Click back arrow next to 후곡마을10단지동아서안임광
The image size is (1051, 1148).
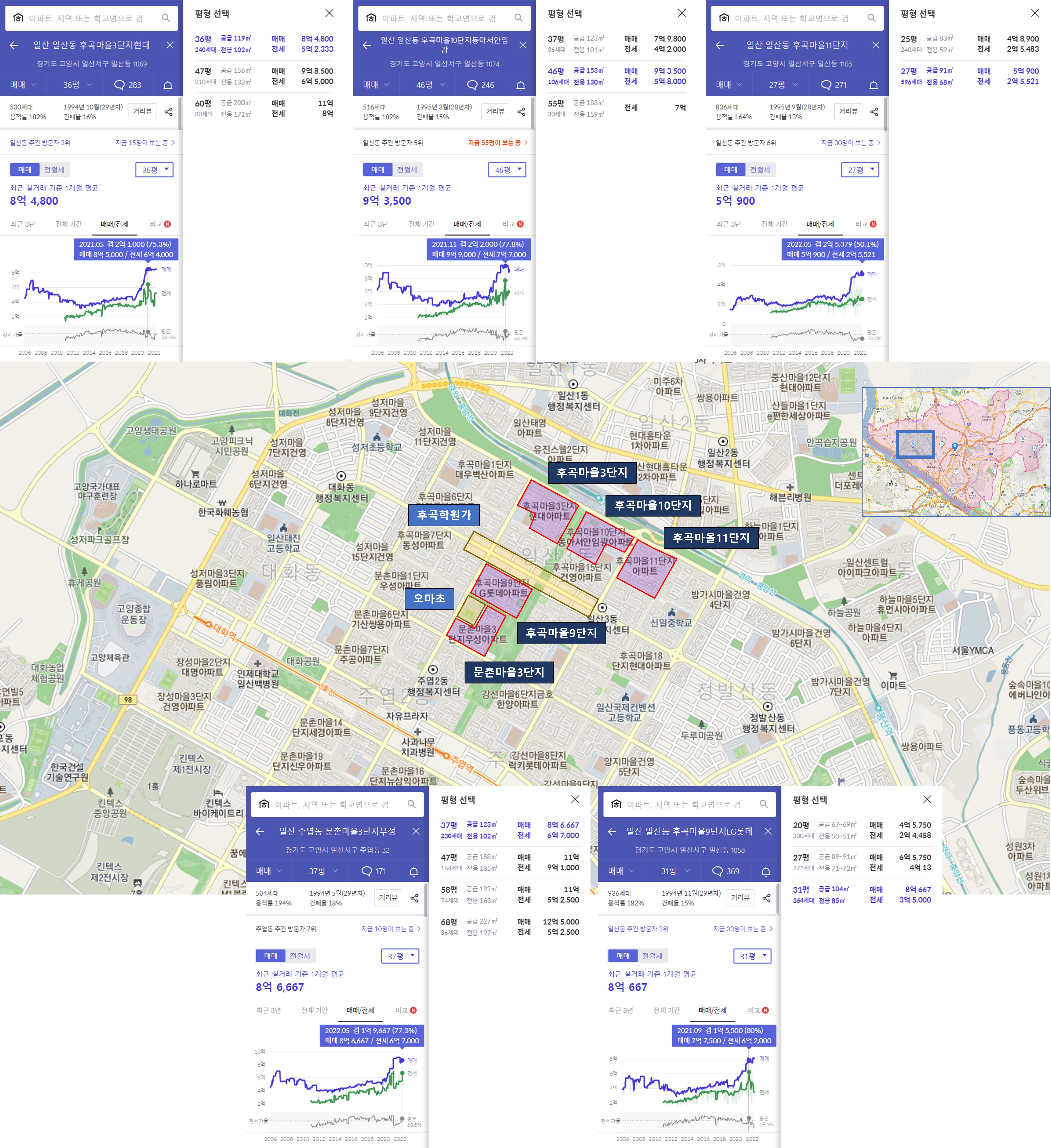pyautogui.click(x=367, y=45)
